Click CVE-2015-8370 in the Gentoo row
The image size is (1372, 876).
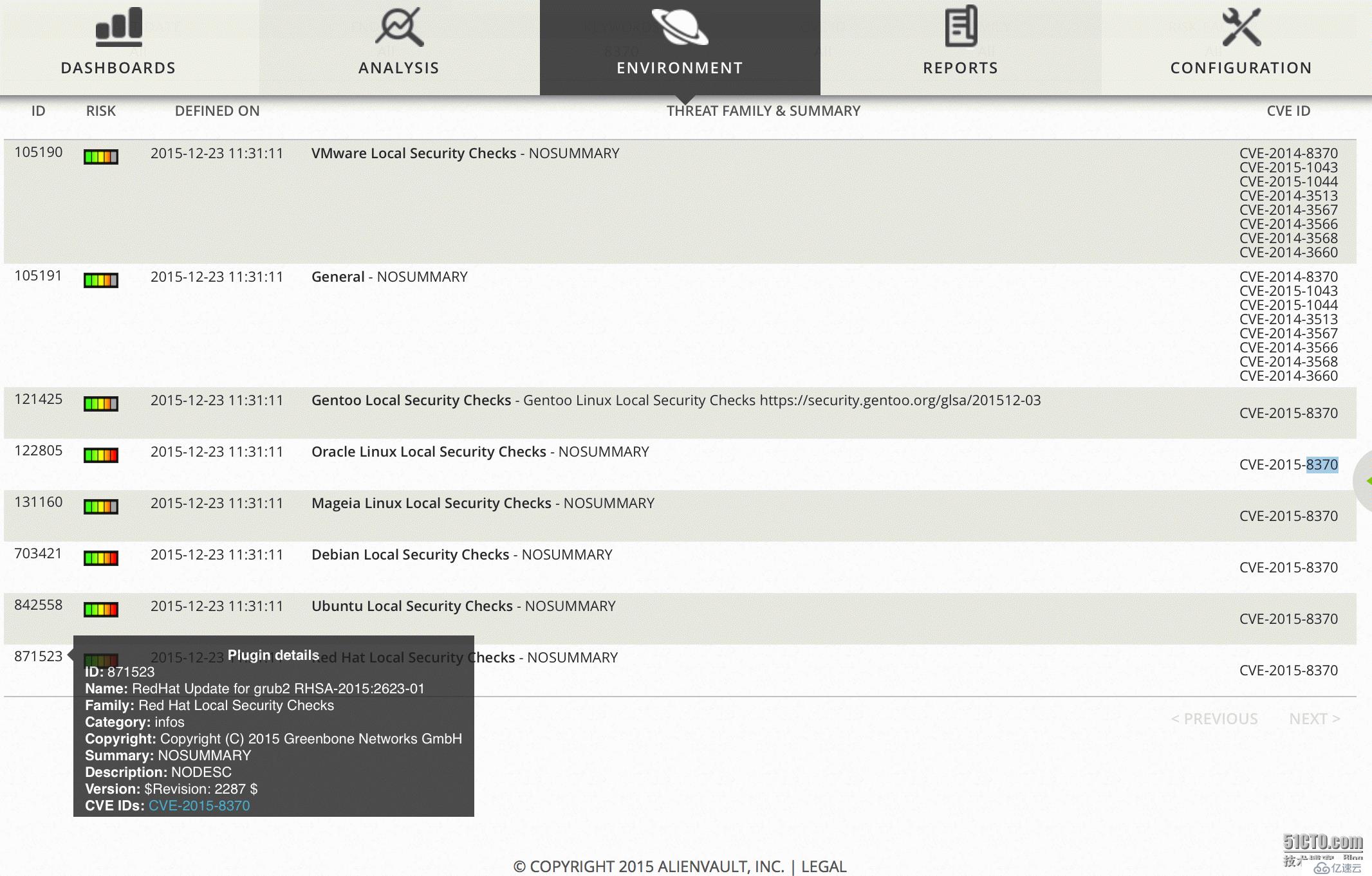[x=1288, y=413]
